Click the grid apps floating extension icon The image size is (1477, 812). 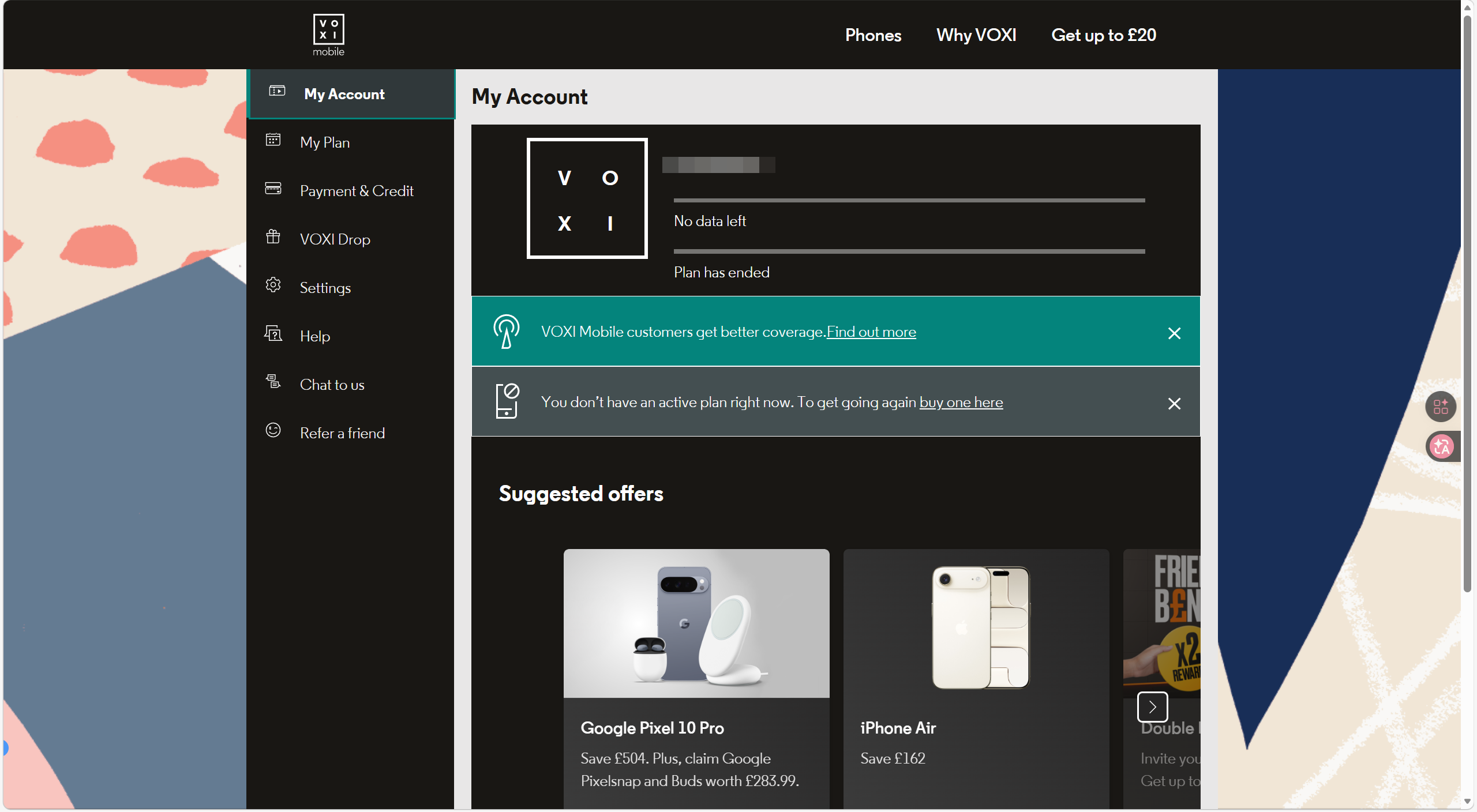[1441, 407]
